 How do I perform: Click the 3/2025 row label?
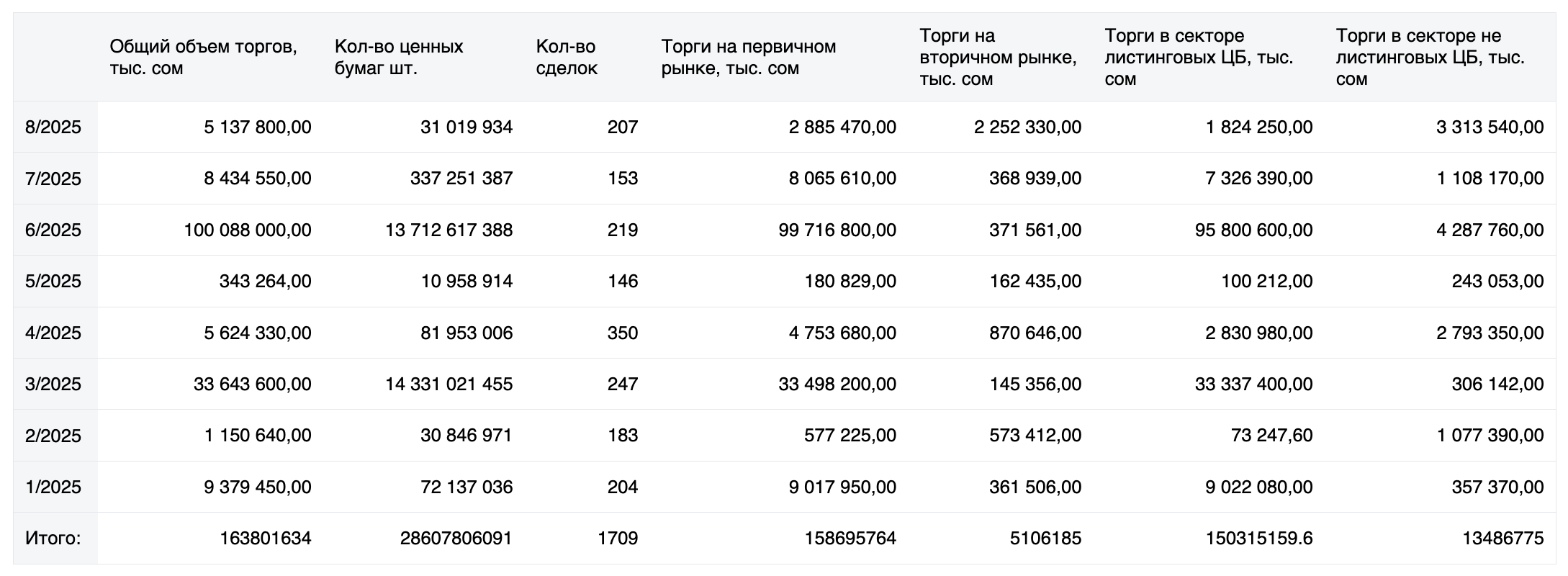point(53,384)
